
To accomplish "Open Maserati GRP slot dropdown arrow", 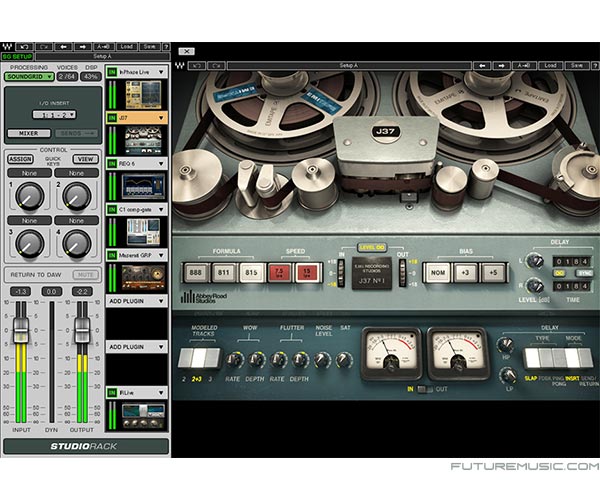I will (161, 255).
